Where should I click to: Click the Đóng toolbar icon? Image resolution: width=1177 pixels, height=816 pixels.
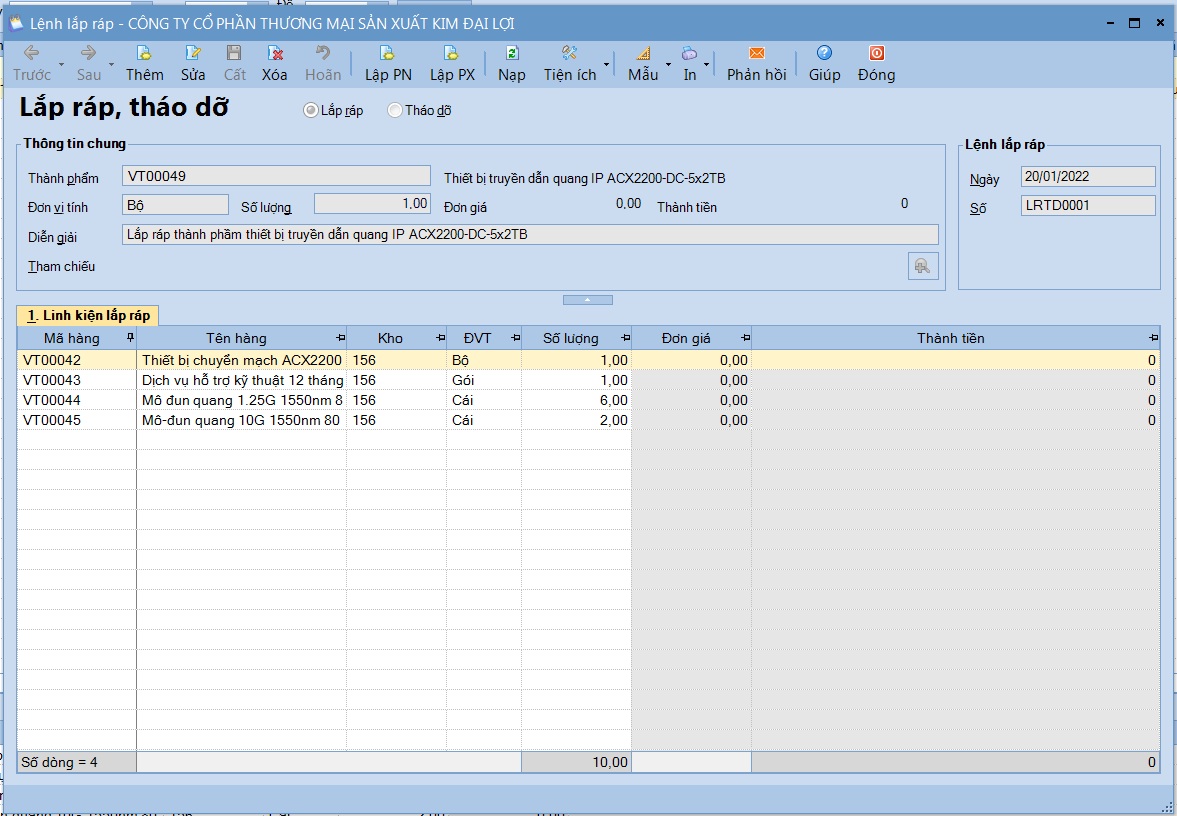pos(877,53)
